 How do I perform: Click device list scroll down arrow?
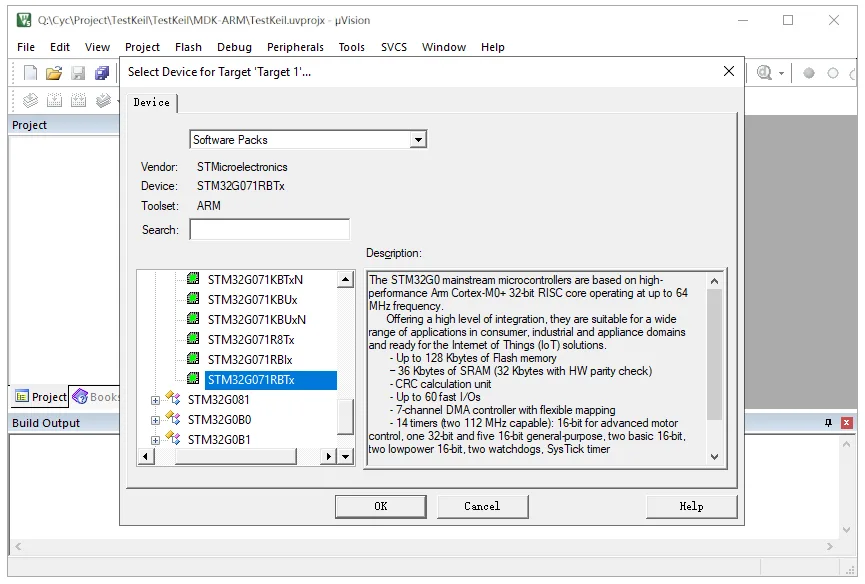tap(345, 457)
